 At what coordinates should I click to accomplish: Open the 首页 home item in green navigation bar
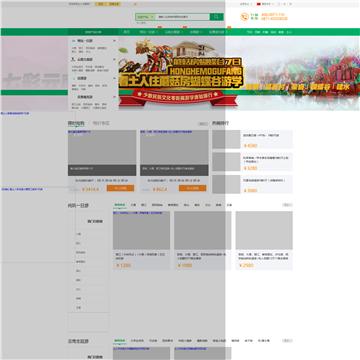[x=127, y=32]
